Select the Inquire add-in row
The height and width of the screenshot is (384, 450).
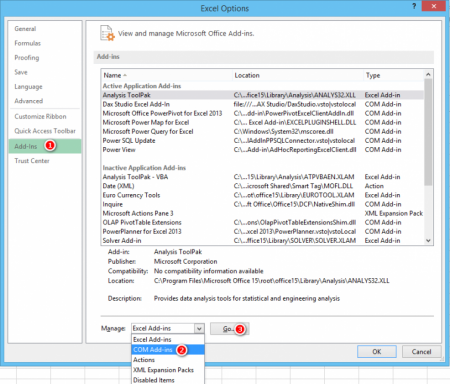tap(262, 204)
